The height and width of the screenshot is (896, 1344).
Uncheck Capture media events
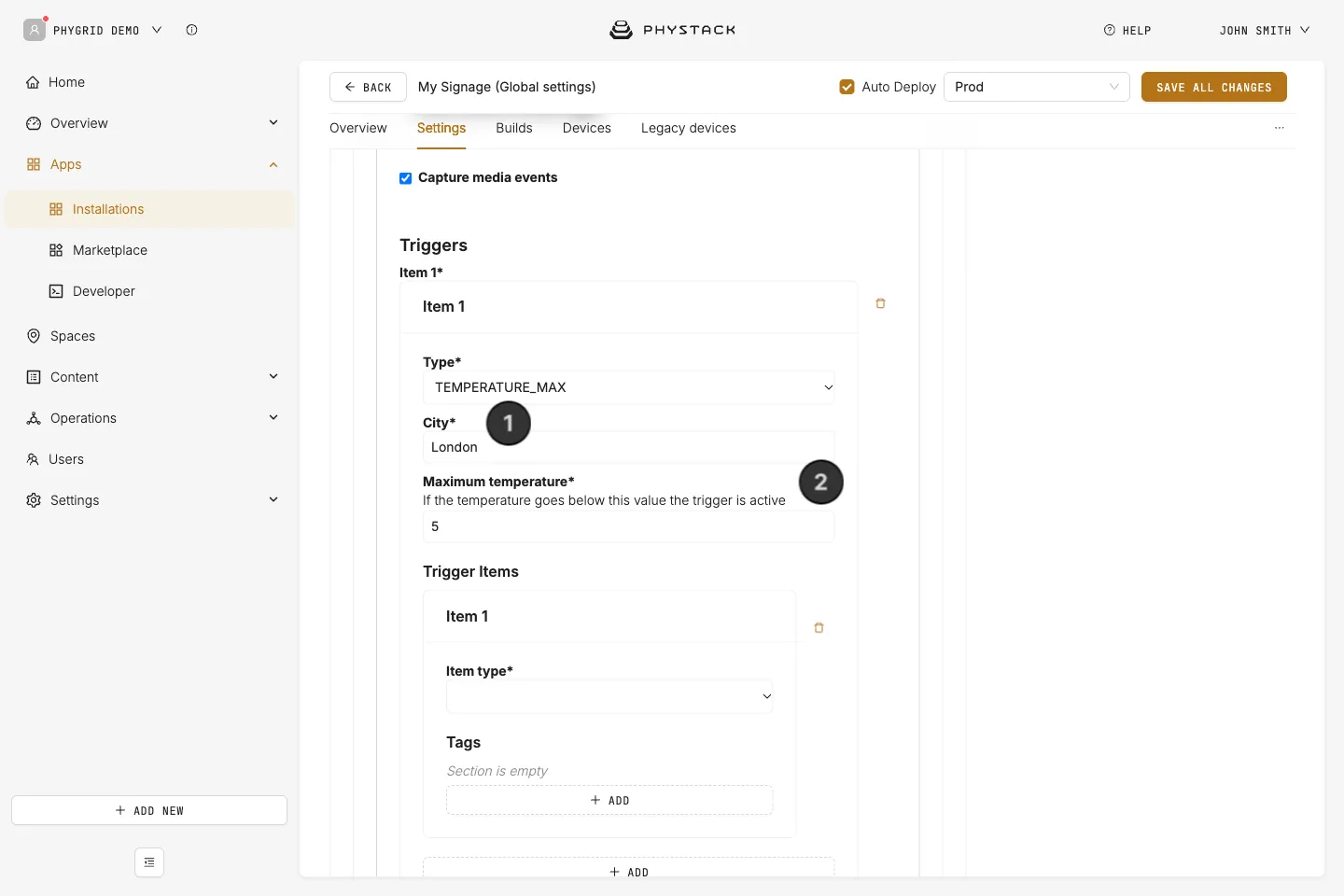406,178
